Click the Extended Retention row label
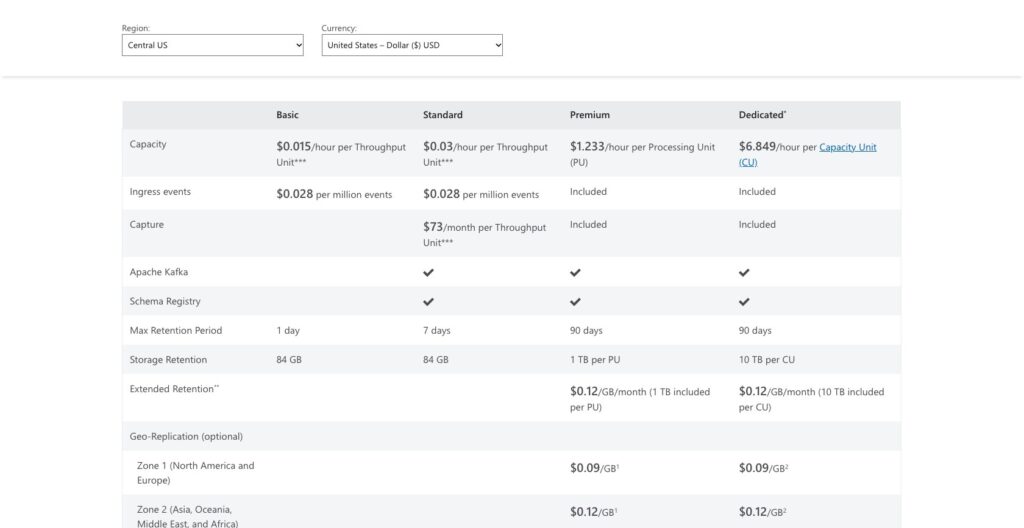This screenshot has height=528, width=1024. 174,389
